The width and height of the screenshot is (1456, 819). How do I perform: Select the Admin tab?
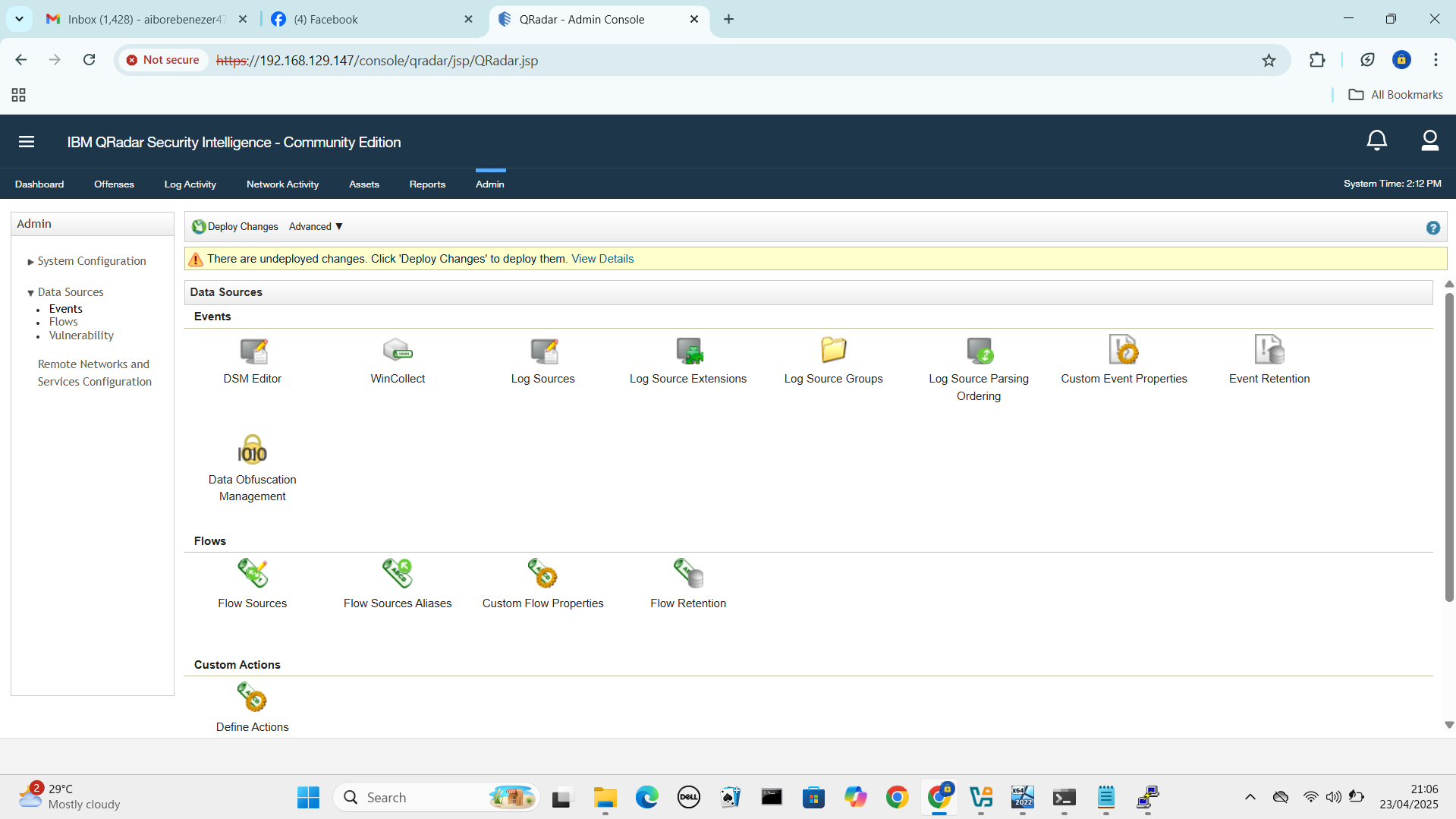pos(490,184)
